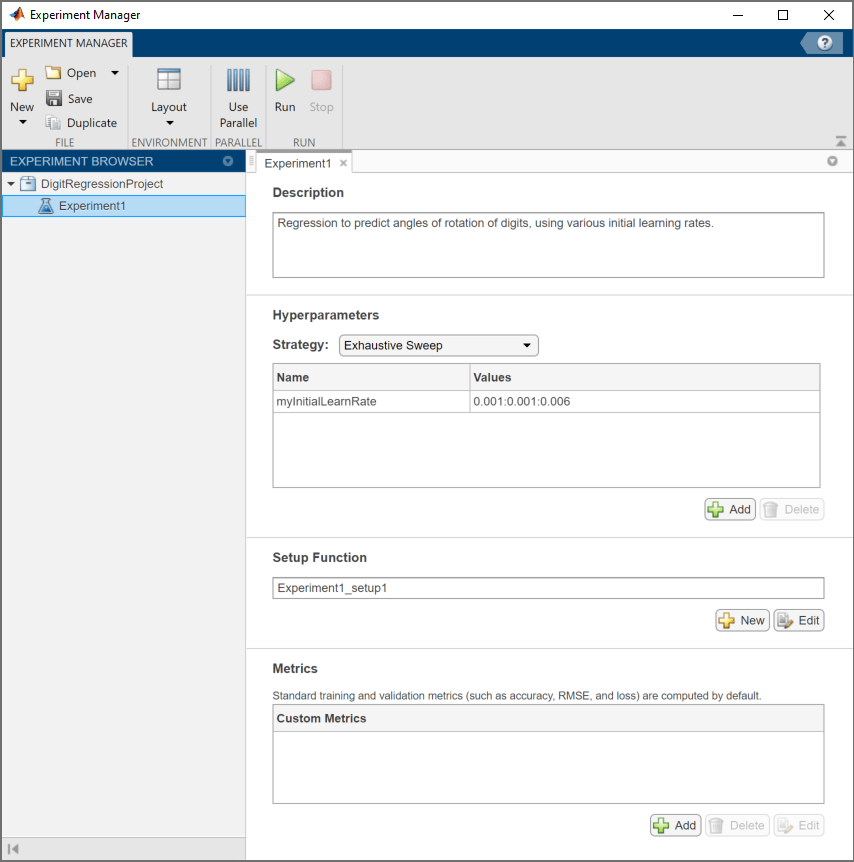
Task: Click the Values column header
Action: point(644,377)
